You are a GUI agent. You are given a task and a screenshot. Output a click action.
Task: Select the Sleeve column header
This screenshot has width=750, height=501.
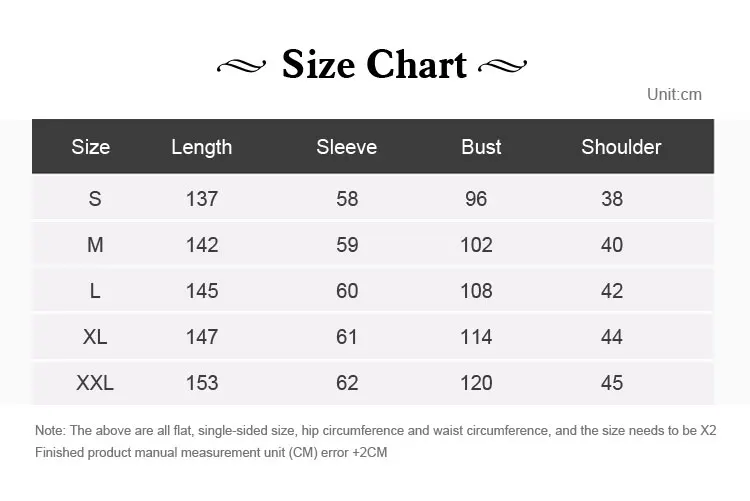[x=346, y=147]
